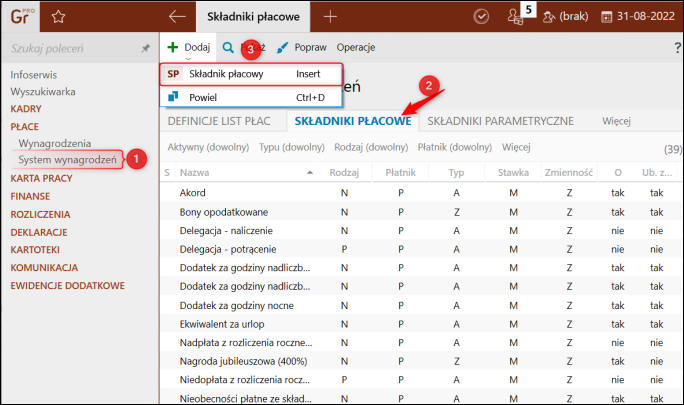Open Wynagrodzenia under PŁACE

55,143
